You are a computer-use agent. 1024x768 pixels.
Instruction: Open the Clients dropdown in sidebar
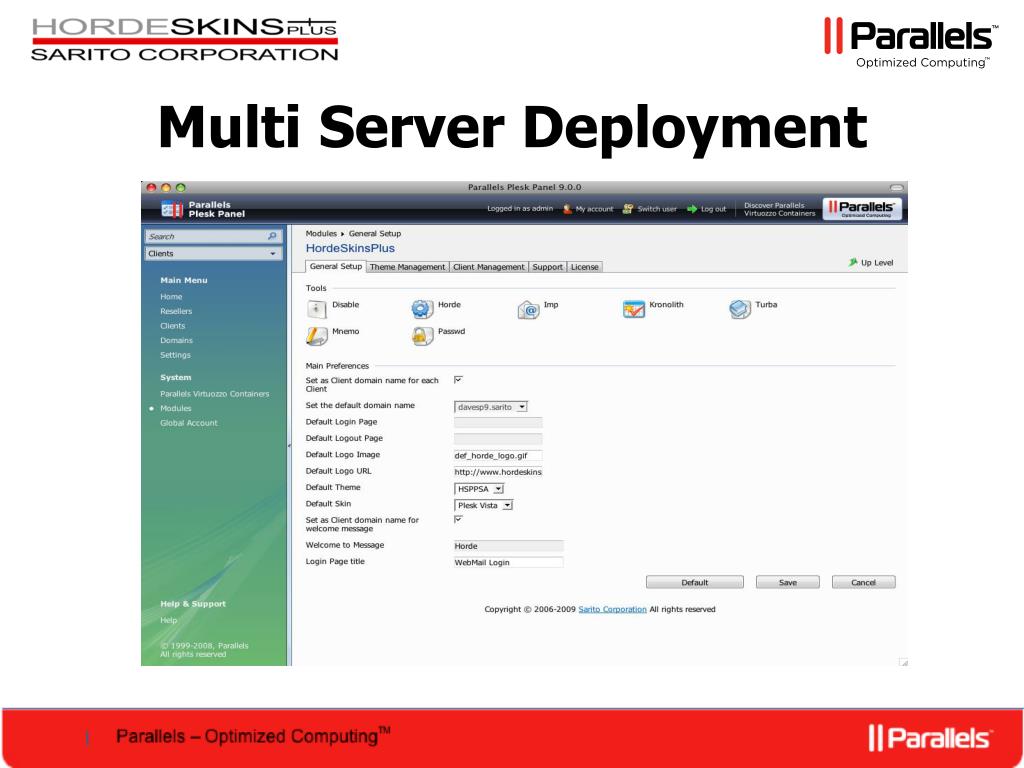pos(214,253)
